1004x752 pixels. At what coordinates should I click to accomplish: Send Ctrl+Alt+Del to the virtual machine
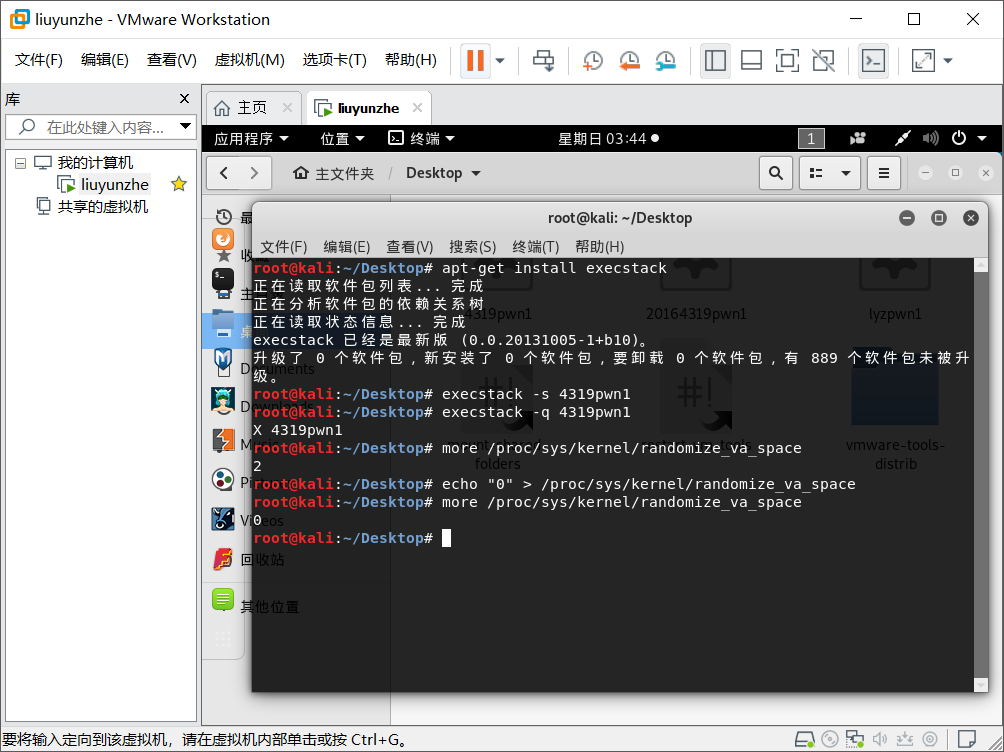(x=544, y=61)
